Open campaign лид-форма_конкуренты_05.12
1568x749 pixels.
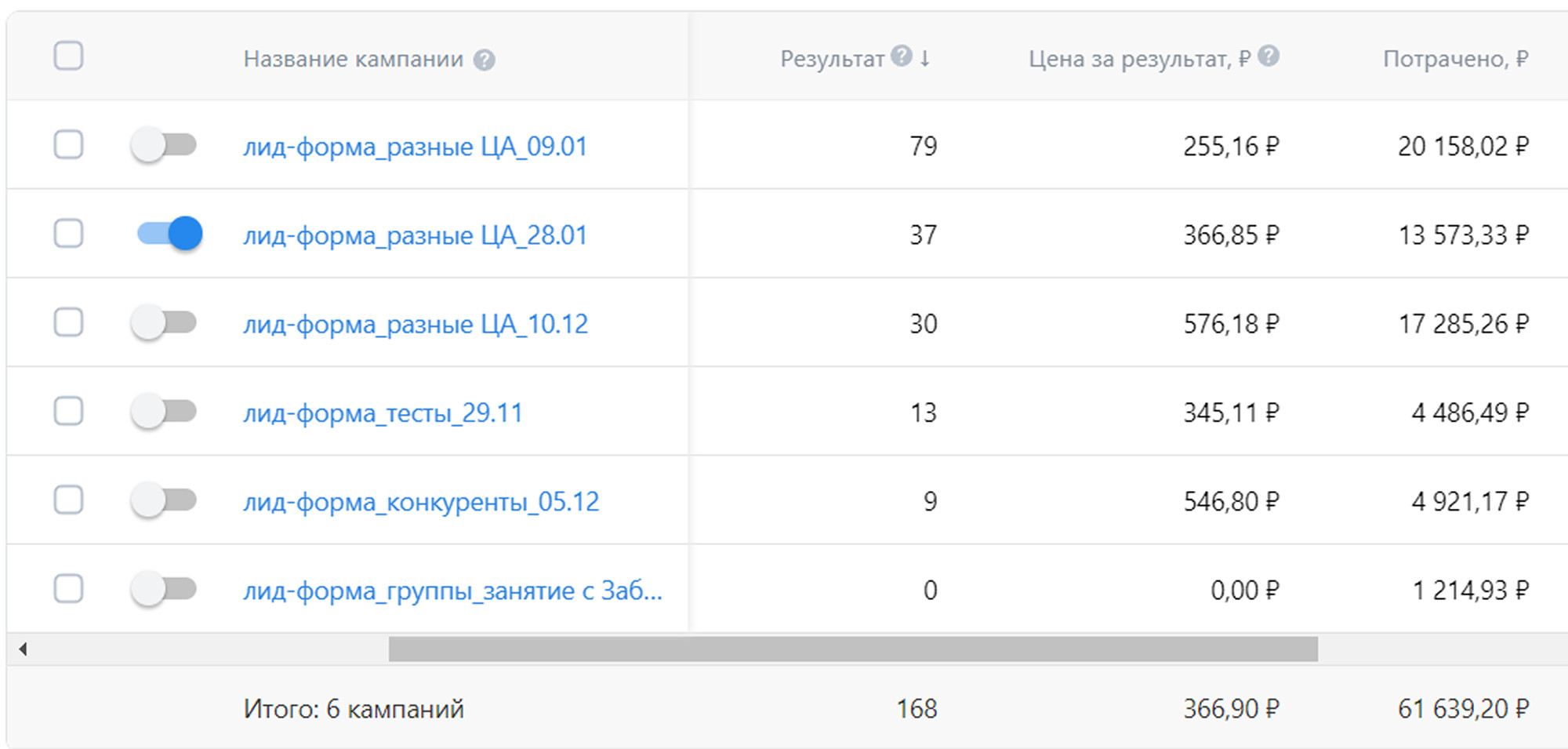[x=421, y=501]
